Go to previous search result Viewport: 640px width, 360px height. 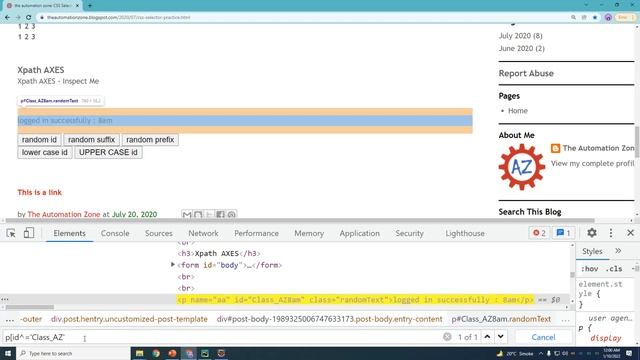click(x=487, y=337)
